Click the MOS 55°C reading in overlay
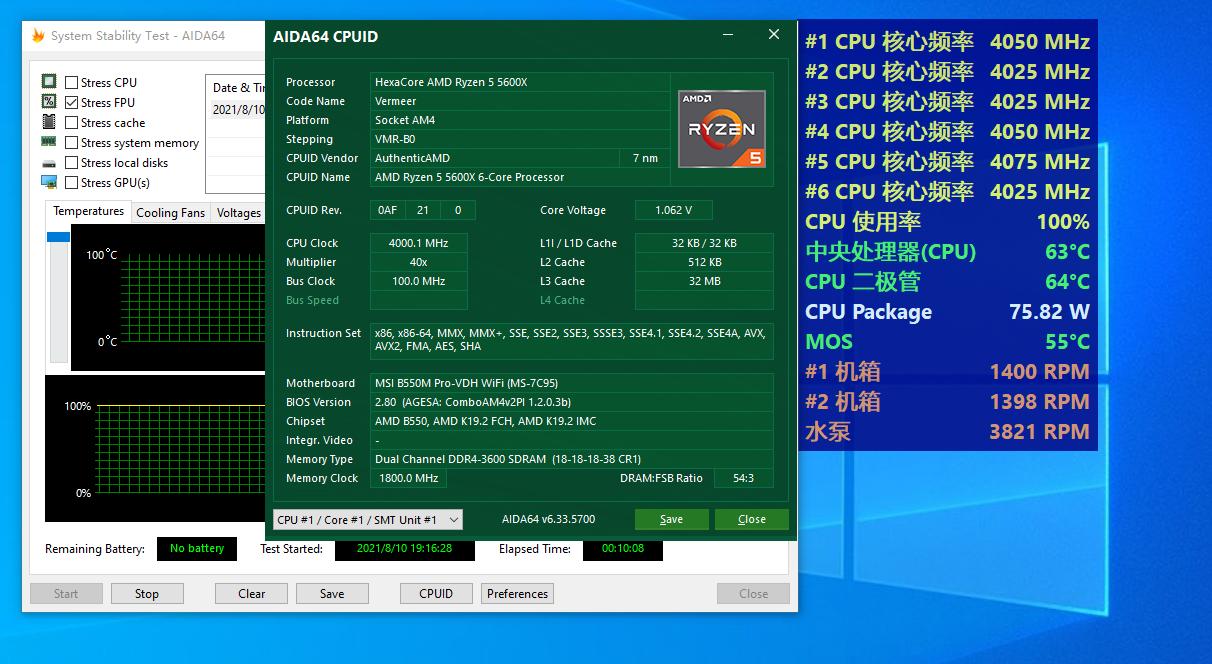The height and width of the screenshot is (664, 1212). point(947,342)
